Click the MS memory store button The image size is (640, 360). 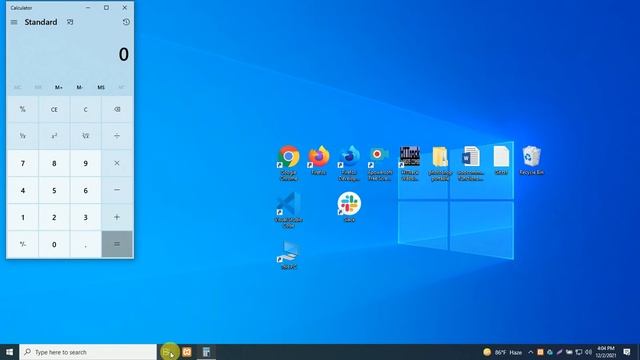[101, 87]
